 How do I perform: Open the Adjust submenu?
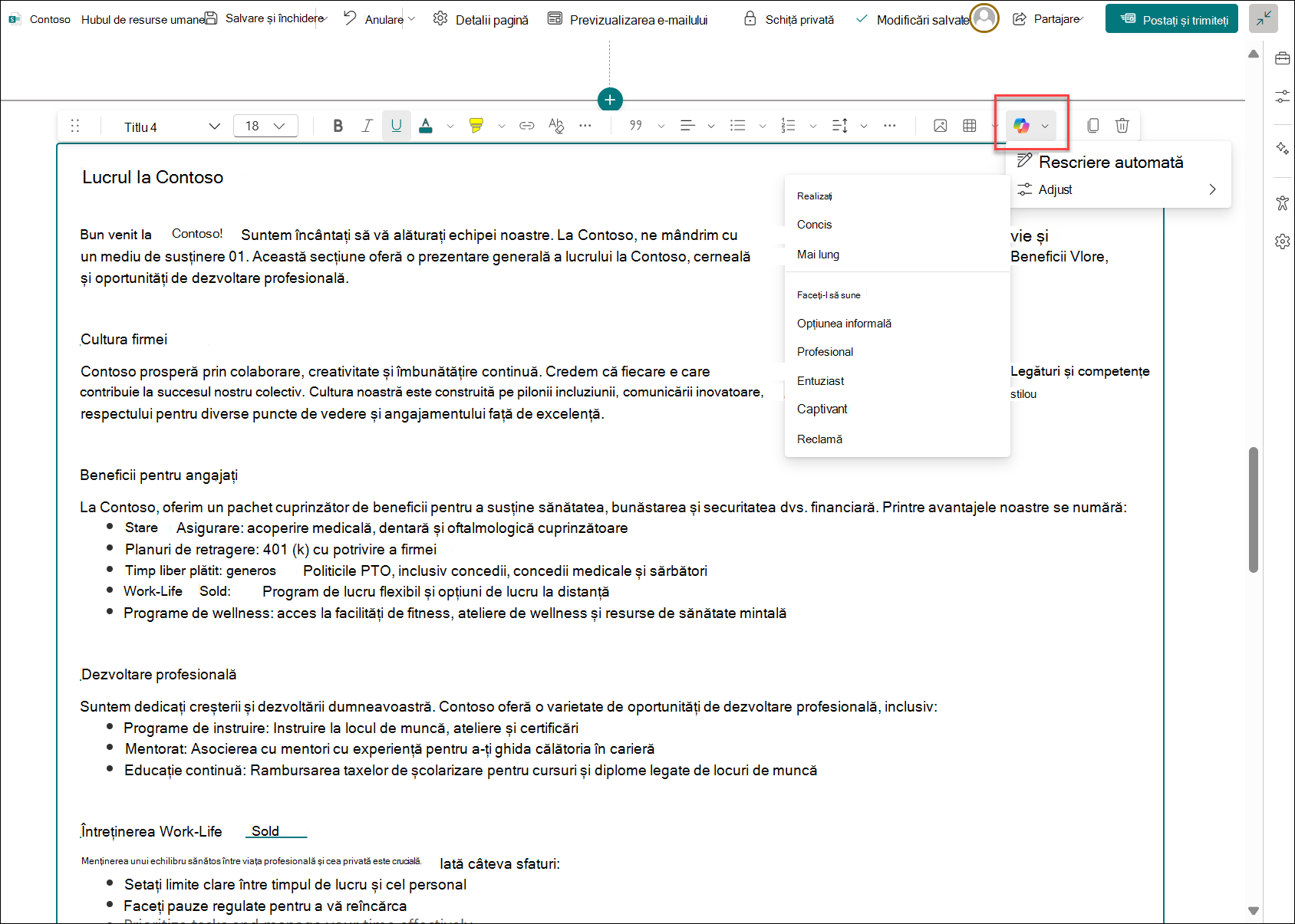click(1119, 189)
